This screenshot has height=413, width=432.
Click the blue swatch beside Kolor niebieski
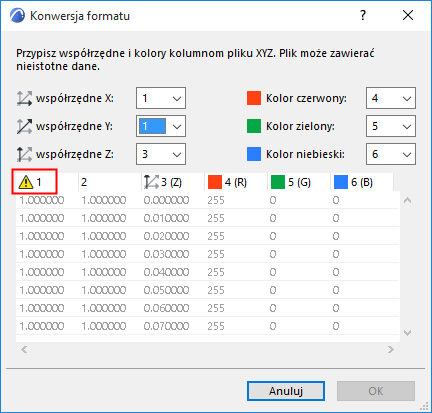254,154
